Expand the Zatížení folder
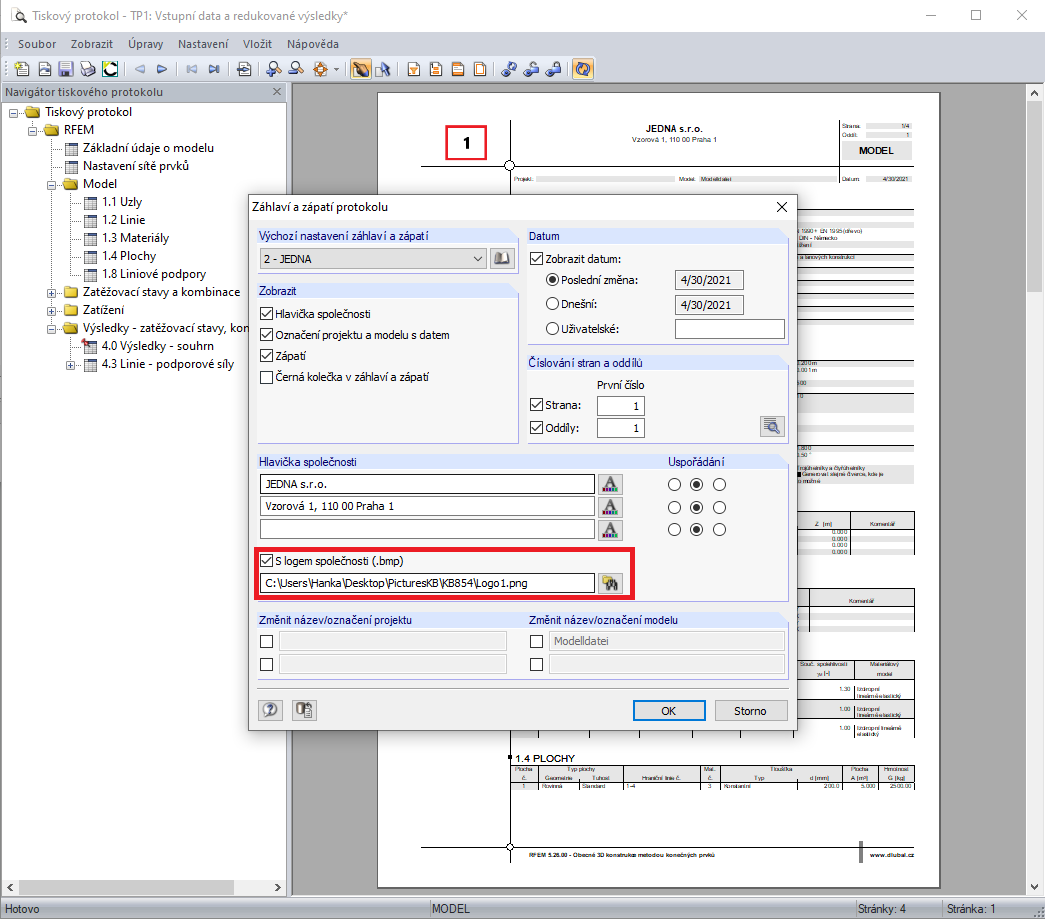The height and width of the screenshot is (919, 1045). point(51,311)
